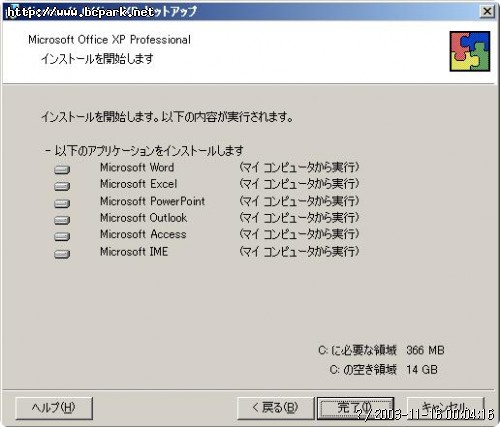Click the 完了 finish button
This screenshot has height=427, width=500.
tap(355, 408)
